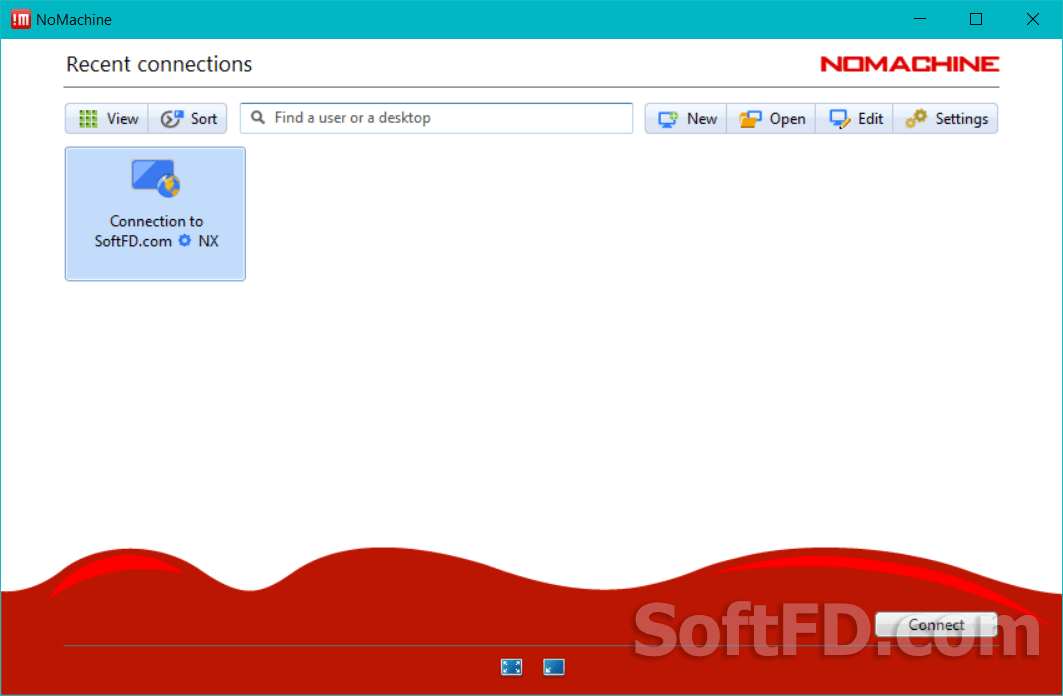Edit the selected connection
Viewport: 1063px width, 696px height.
tap(855, 119)
